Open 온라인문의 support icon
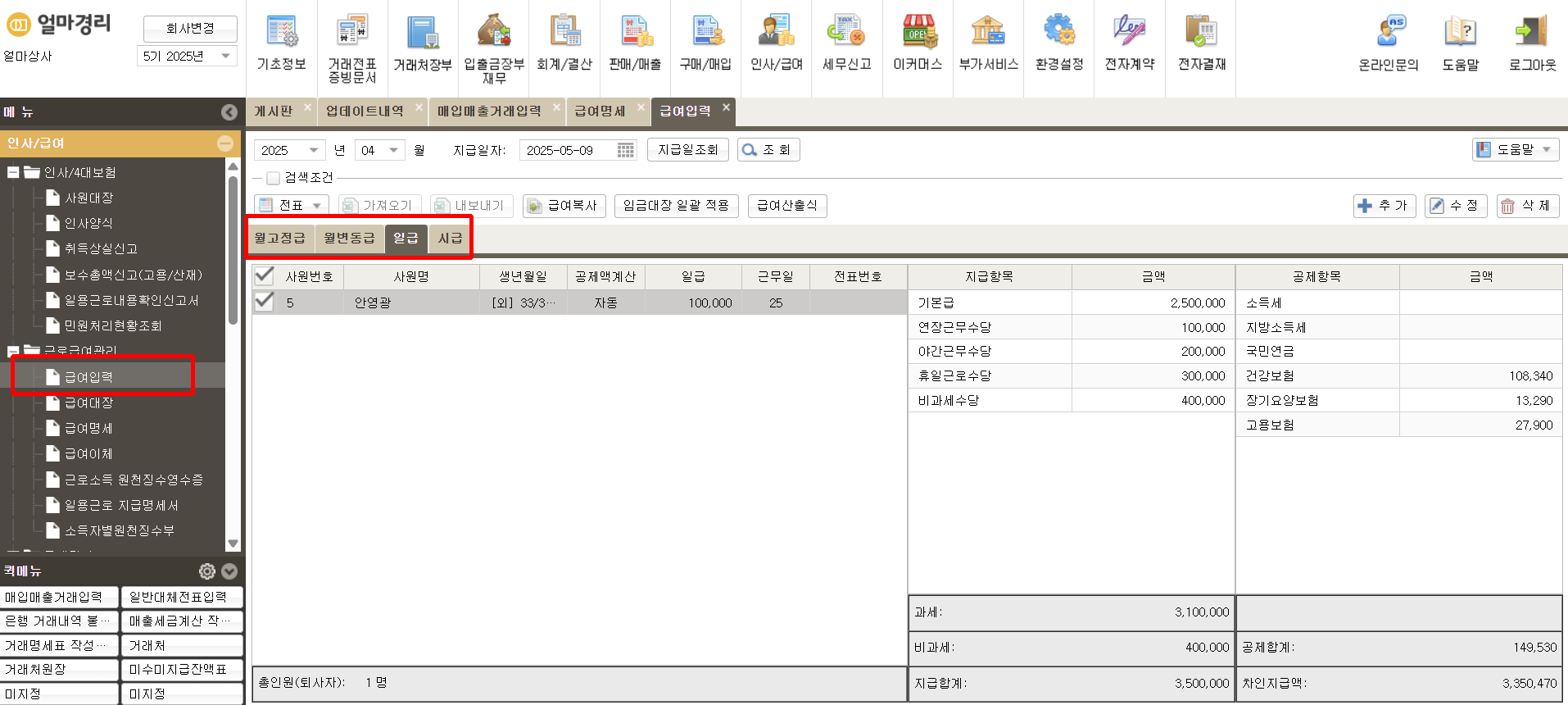The height and width of the screenshot is (705, 1568). pos(1389,43)
